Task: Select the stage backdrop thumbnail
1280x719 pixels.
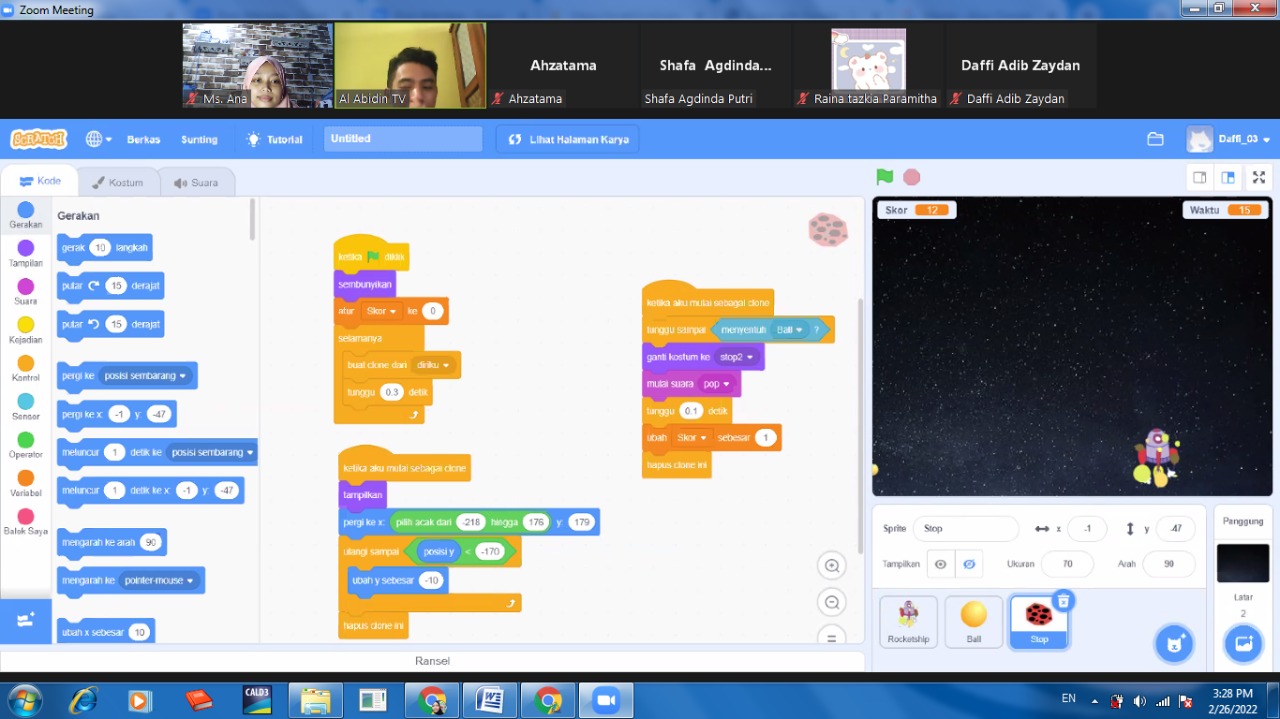Action: pyautogui.click(x=1243, y=563)
